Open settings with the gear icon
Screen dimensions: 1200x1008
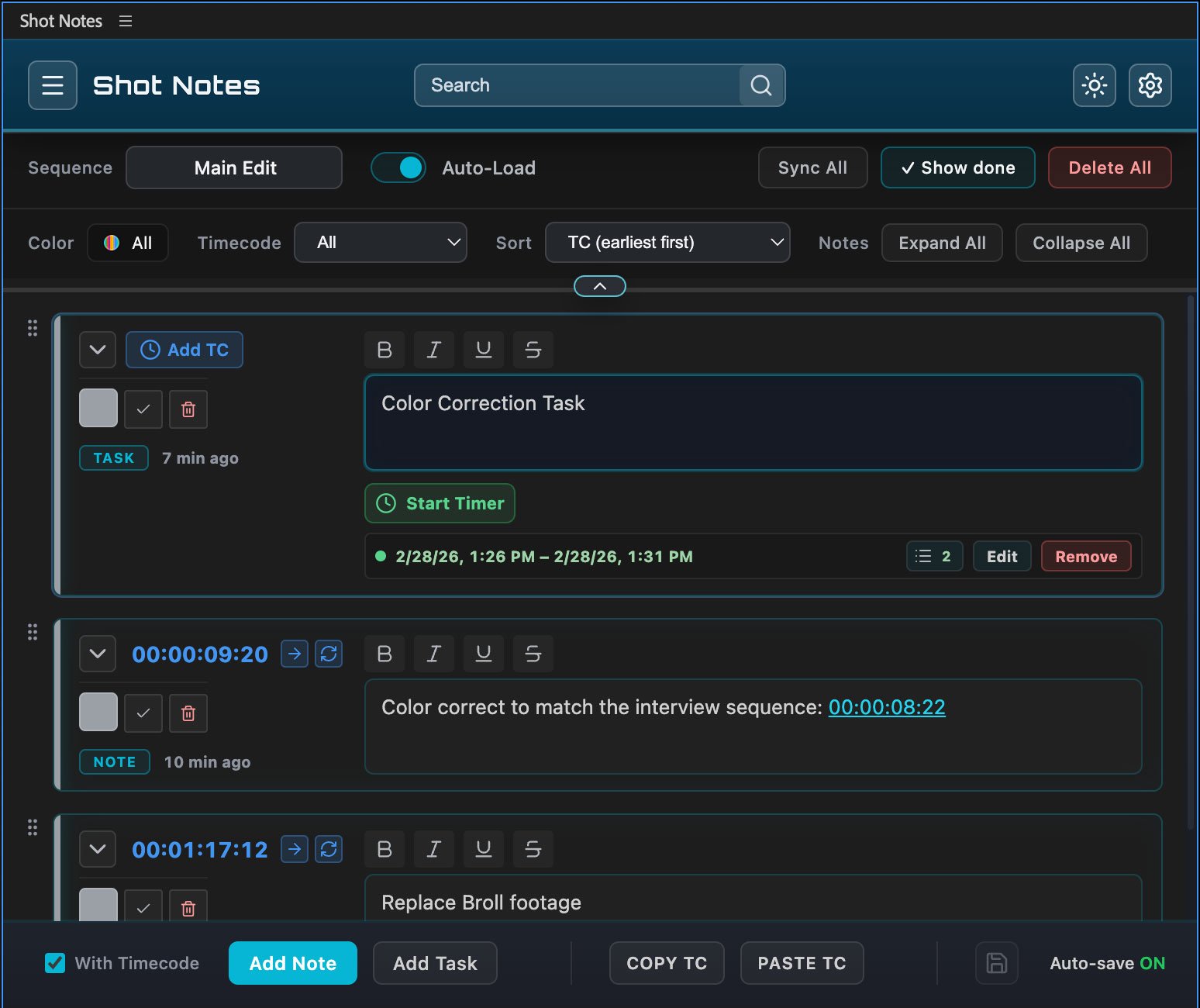[x=1150, y=85]
